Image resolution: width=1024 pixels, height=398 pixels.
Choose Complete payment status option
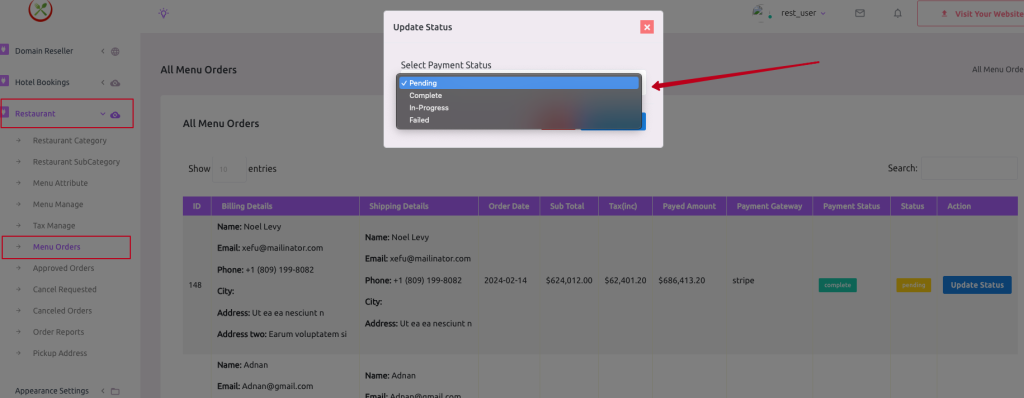click(x=519, y=95)
